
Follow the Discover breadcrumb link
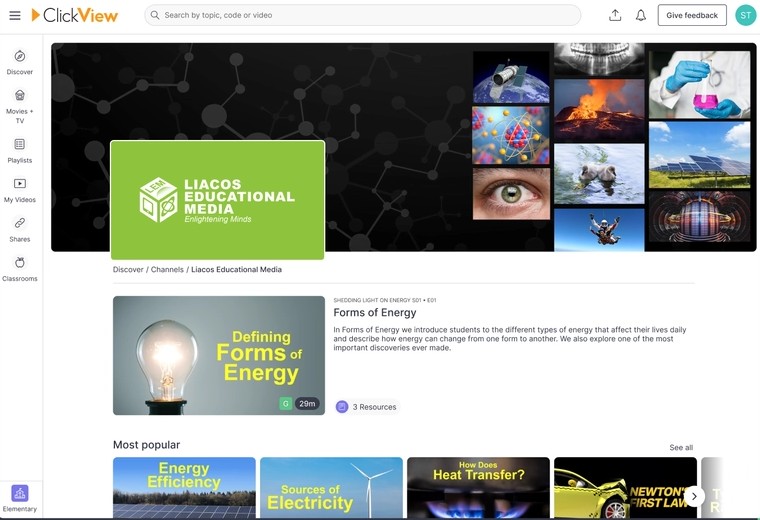[128, 269]
